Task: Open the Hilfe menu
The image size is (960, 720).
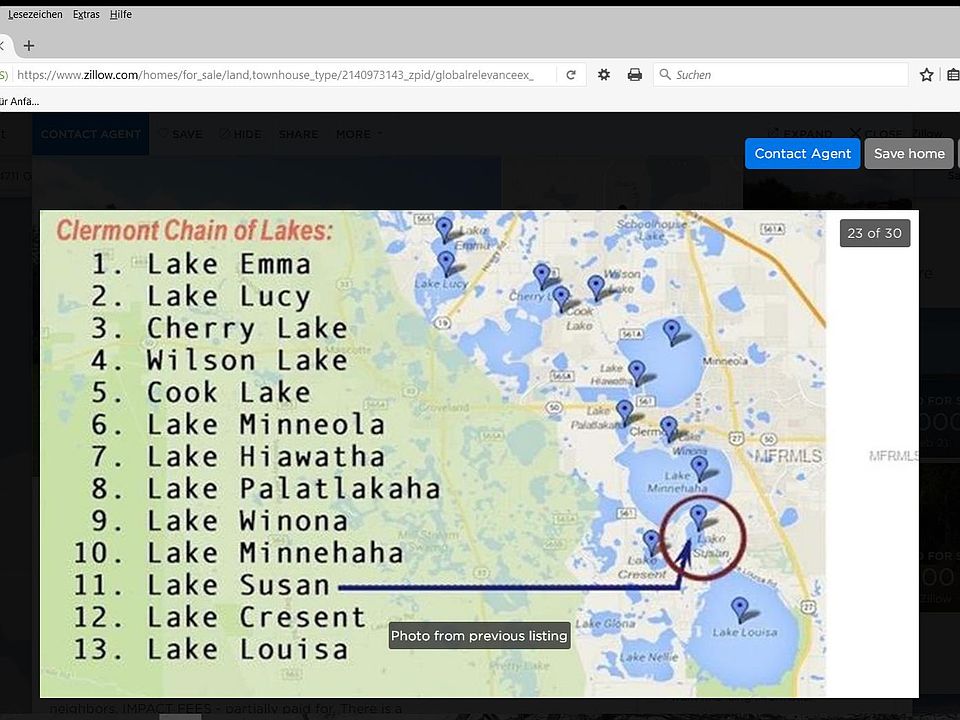Action: tap(121, 14)
